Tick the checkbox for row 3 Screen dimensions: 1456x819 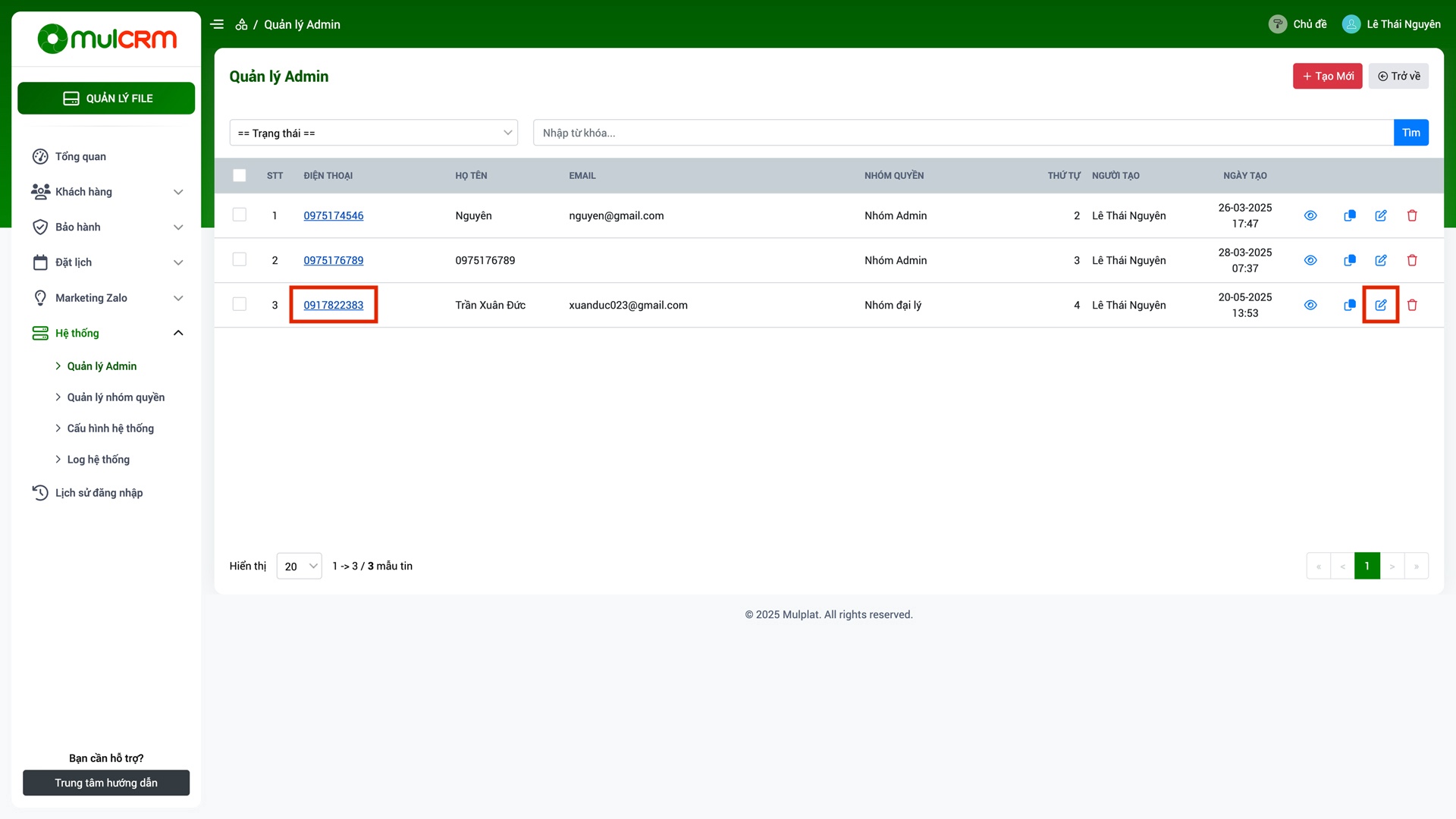pos(240,304)
